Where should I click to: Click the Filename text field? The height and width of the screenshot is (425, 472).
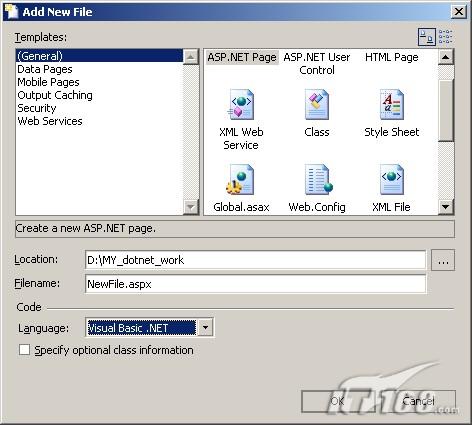click(255, 284)
